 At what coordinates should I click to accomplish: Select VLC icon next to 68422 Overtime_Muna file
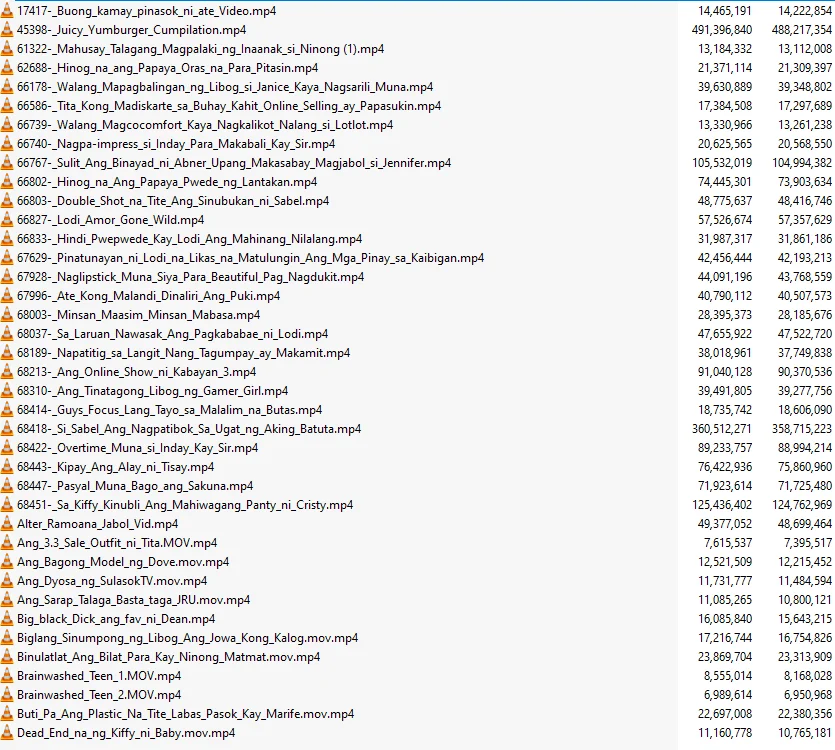click(6, 447)
